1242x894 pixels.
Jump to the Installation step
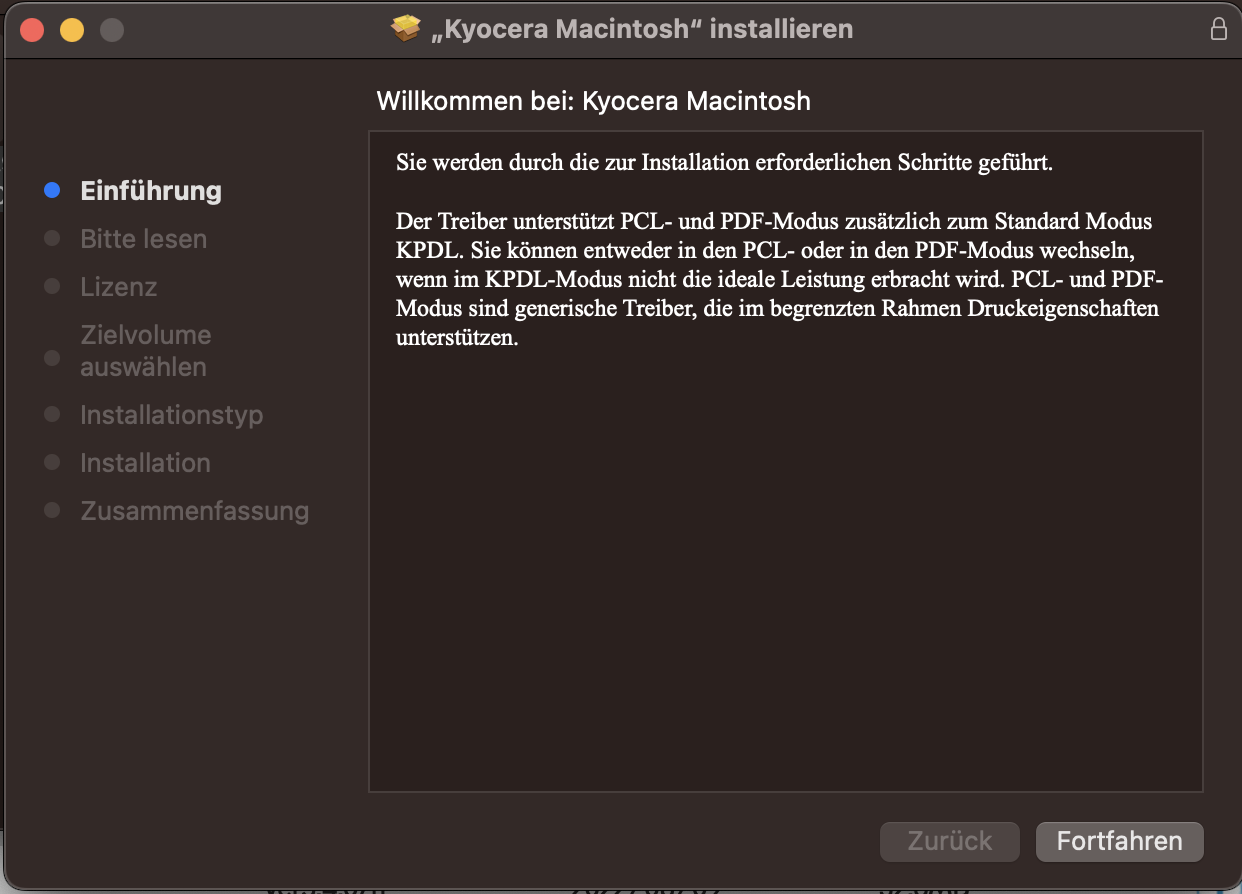point(145,463)
